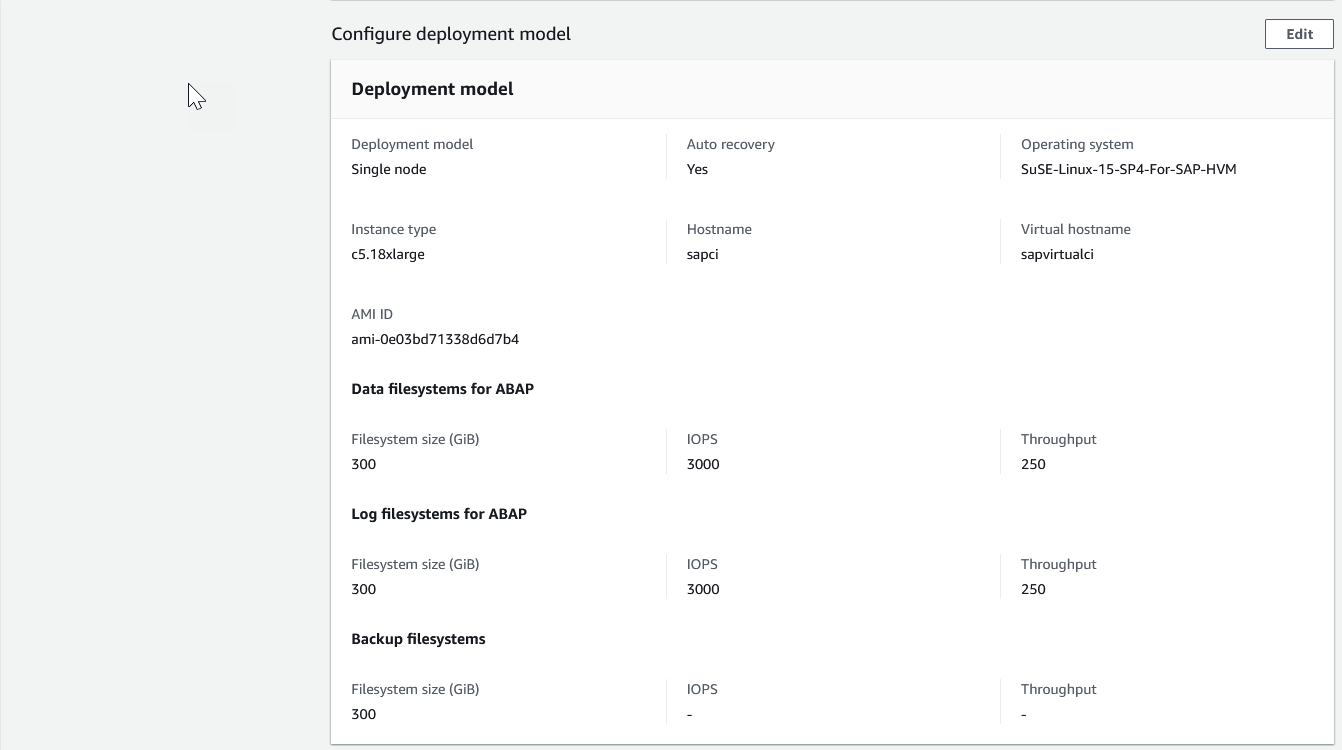The height and width of the screenshot is (750, 1342).
Task: Click the Edit button for deployment model
Action: click(1298, 34)
